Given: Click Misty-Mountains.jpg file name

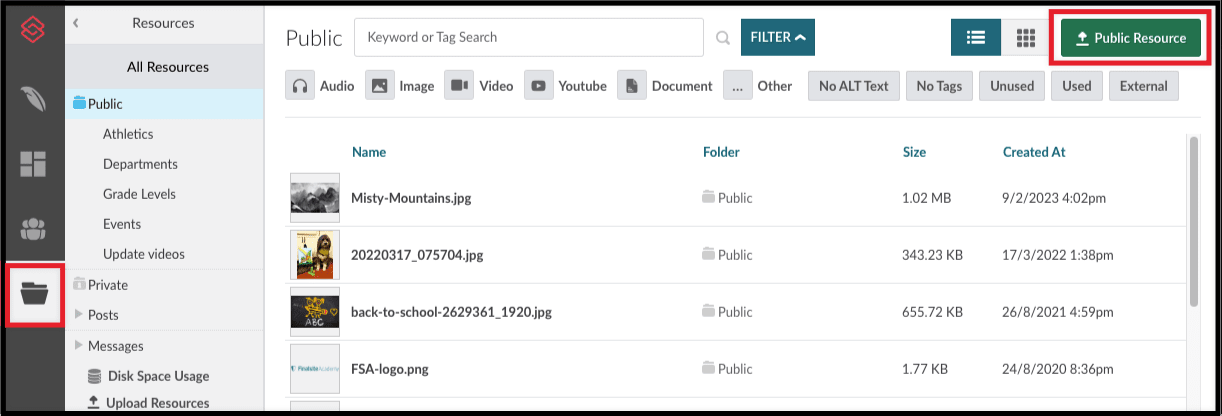Looking at the screenshot, I should tap(411, 198).
